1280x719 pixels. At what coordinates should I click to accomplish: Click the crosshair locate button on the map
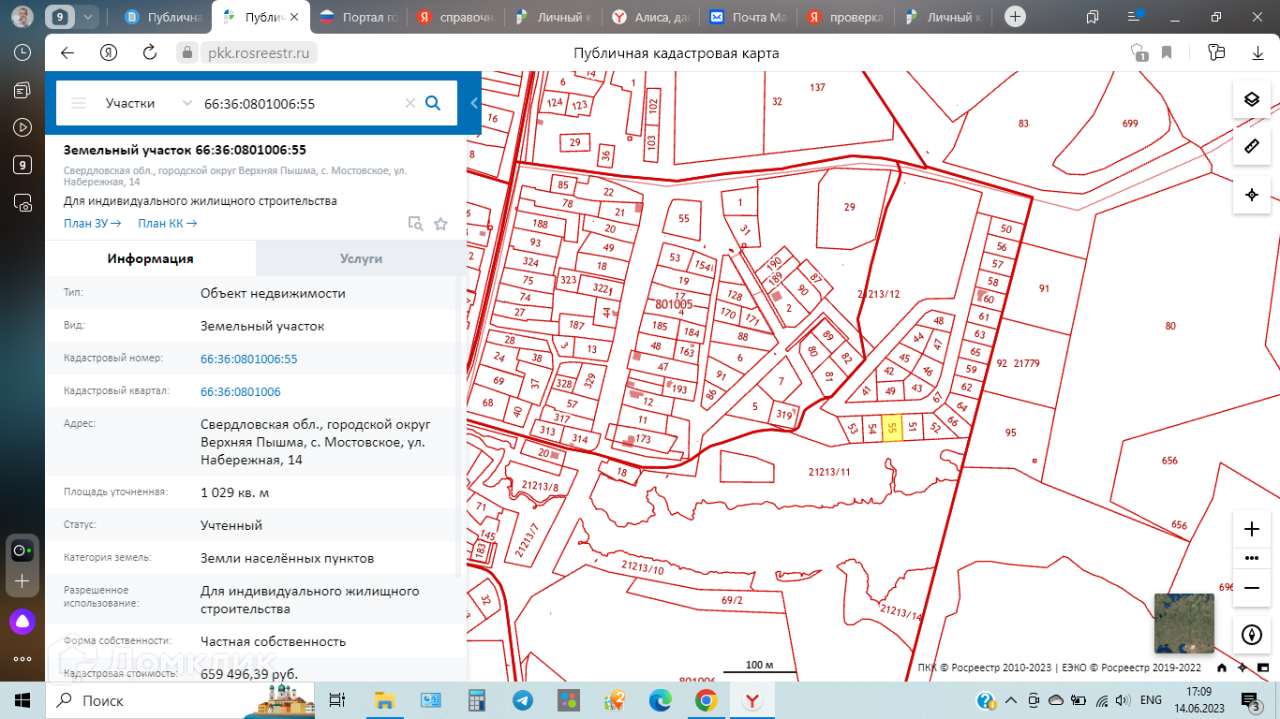click(1251, 195)
